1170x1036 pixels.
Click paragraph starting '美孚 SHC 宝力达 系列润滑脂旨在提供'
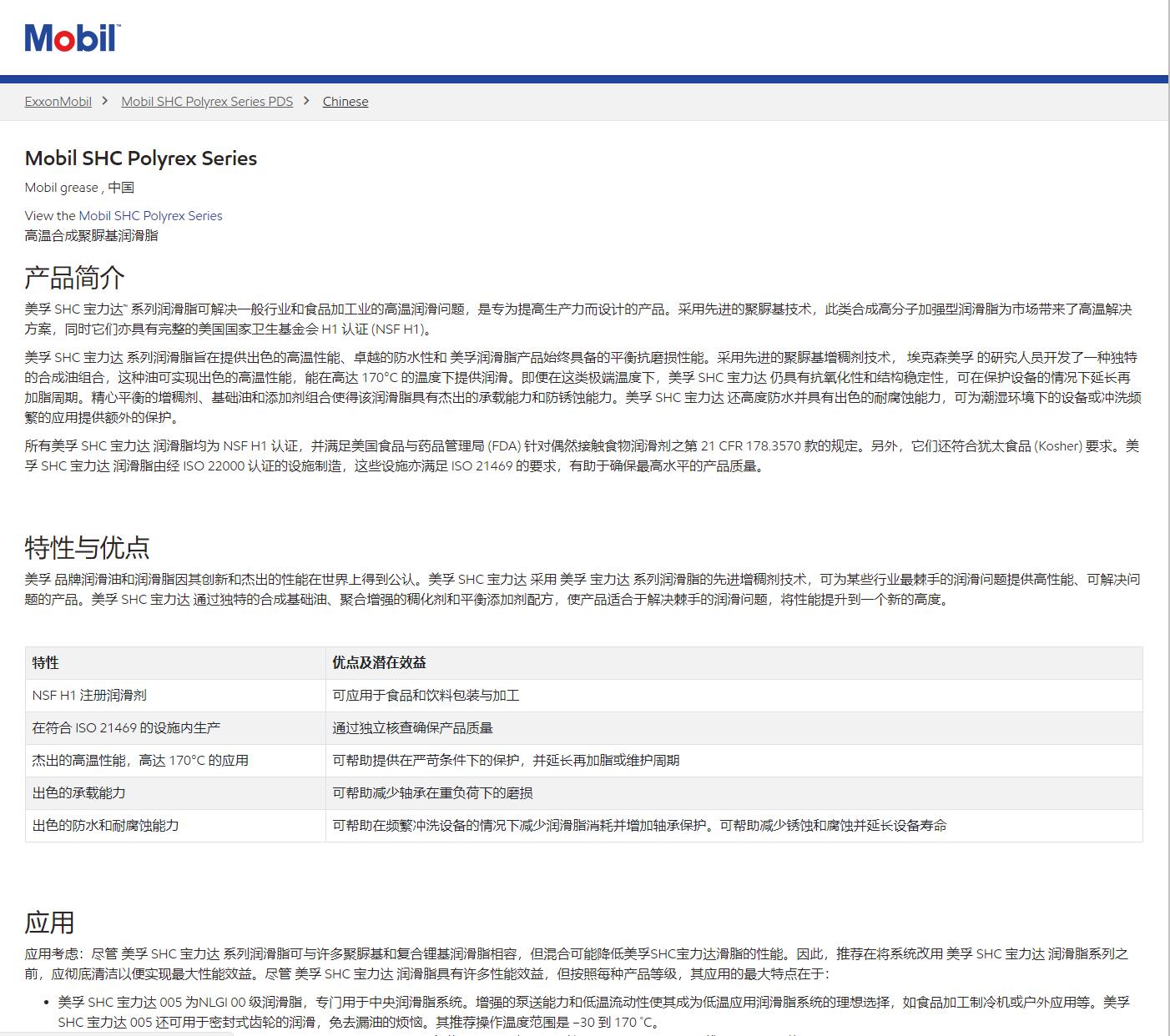tap(582, 388)
